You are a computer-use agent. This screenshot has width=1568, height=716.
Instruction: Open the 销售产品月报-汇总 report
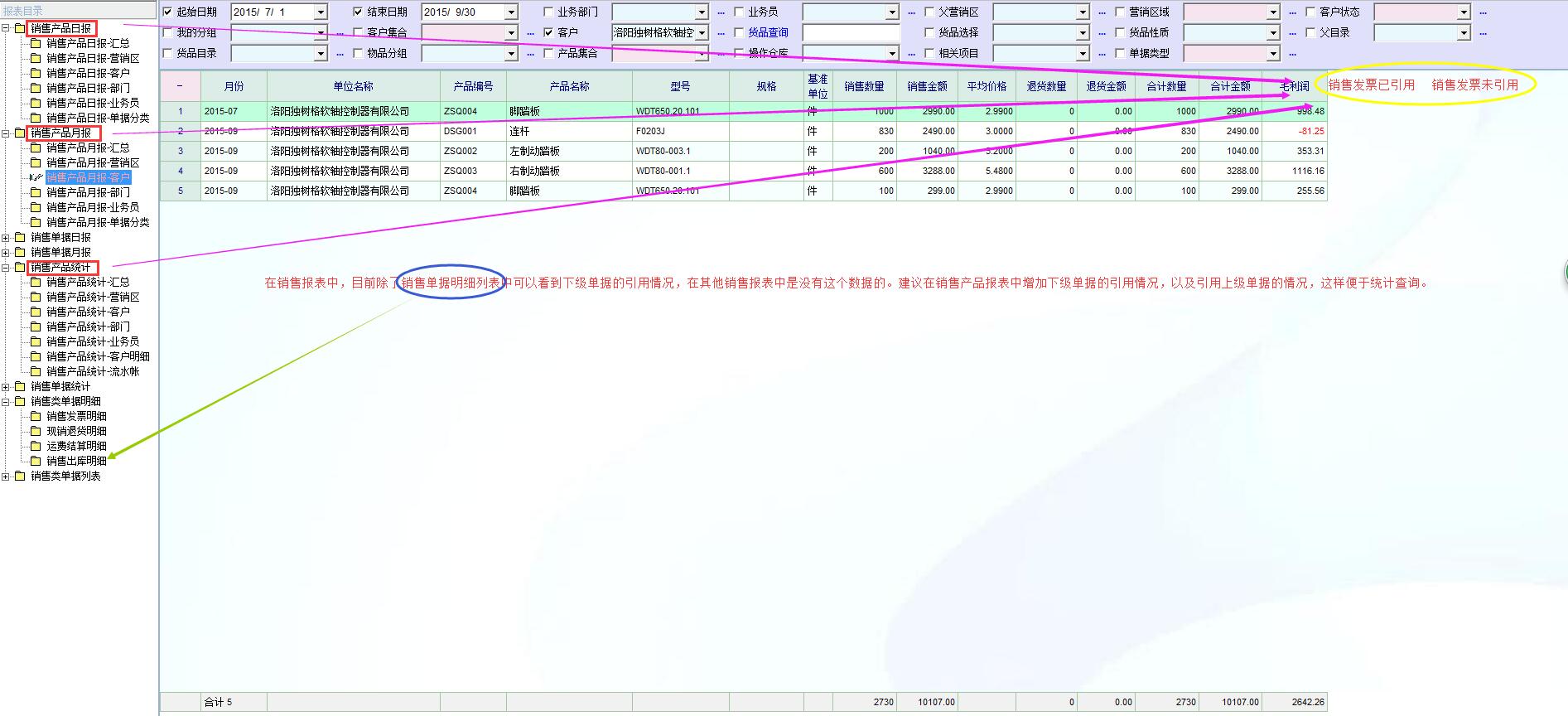[x=88, y=148]
